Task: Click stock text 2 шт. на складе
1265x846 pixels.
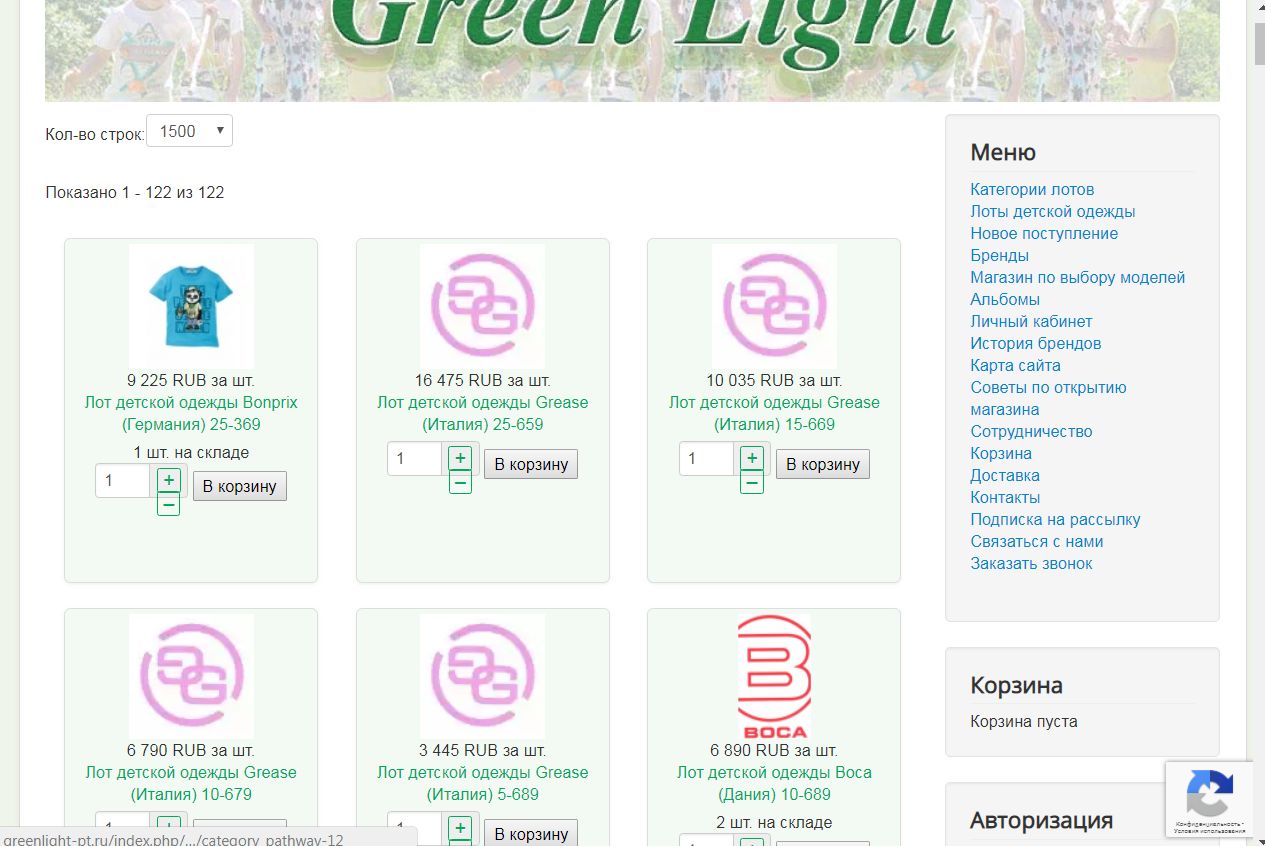Action: [774, 822]
